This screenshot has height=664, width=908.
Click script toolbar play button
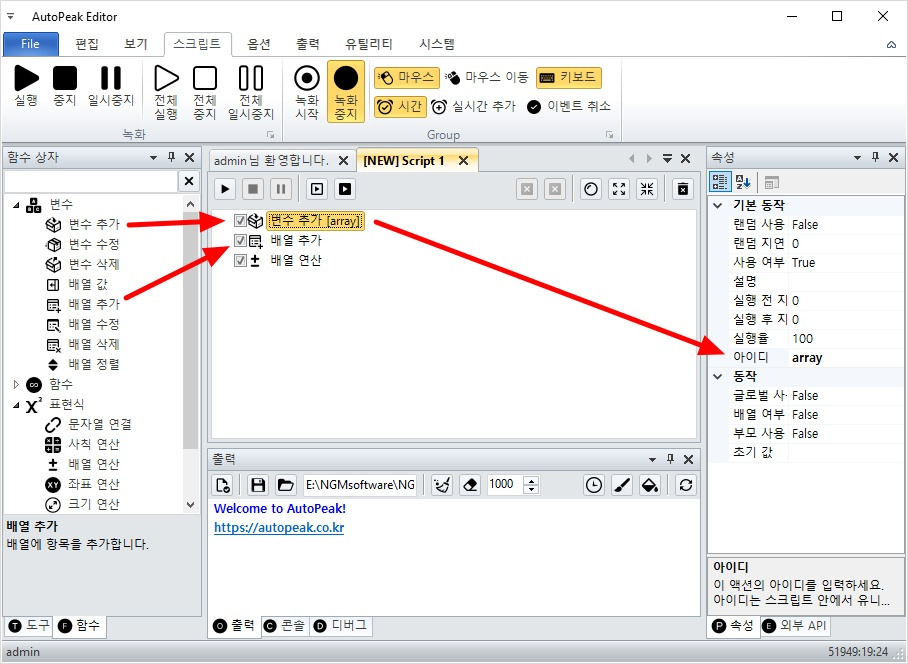tap(225, 189)
